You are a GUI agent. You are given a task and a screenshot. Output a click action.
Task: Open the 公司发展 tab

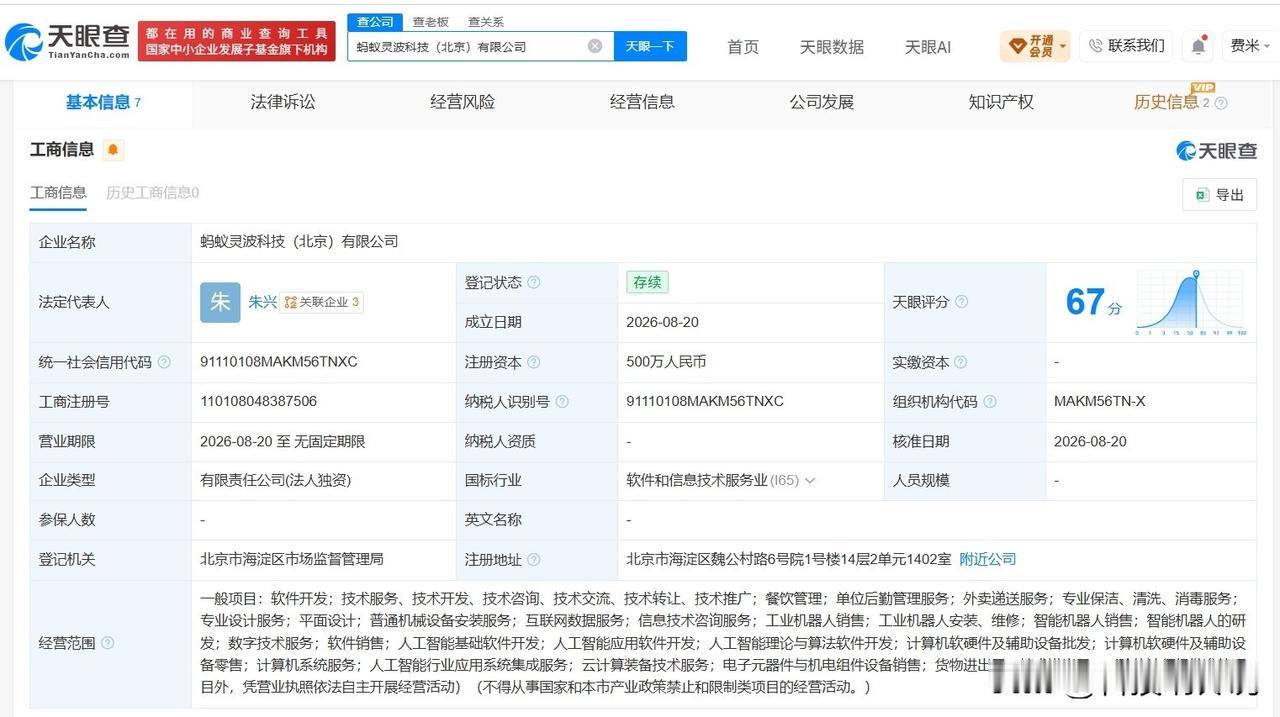click(822, 102)
